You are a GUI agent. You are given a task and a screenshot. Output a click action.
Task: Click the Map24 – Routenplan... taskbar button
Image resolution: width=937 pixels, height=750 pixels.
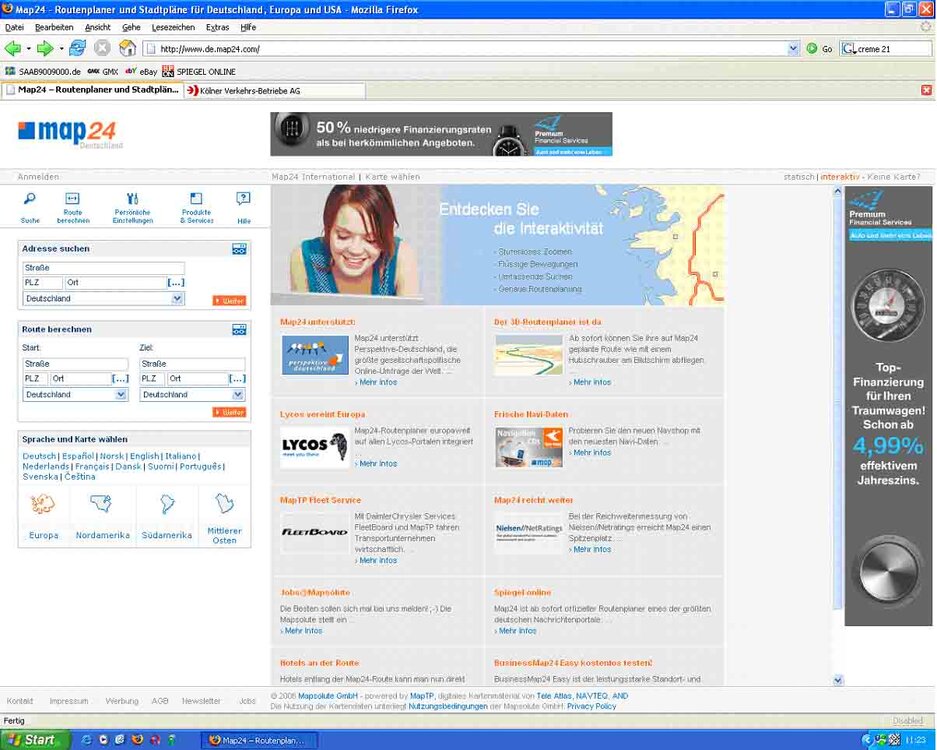click(x=258, y=740)
